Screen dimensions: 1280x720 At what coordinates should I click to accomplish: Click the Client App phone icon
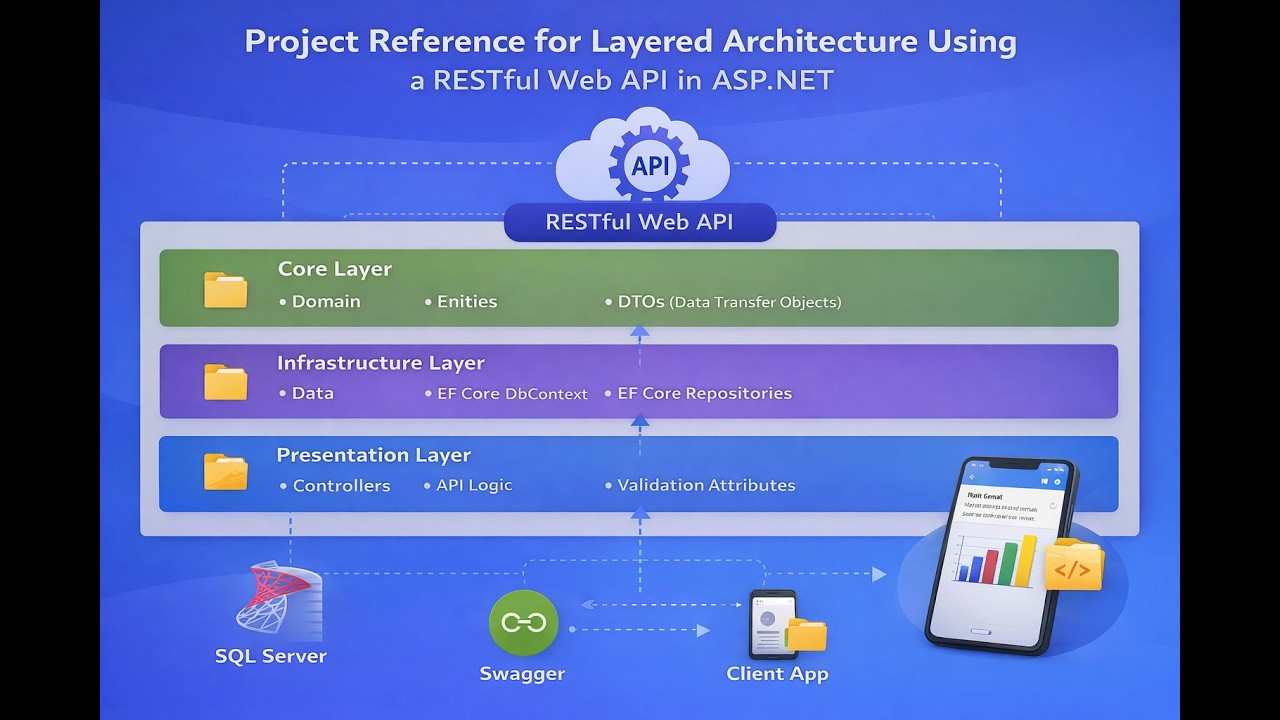772,623
